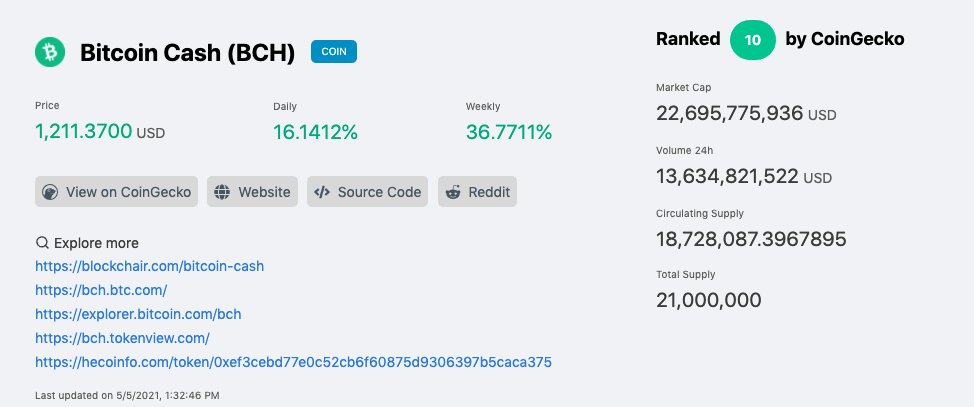This screenshot has height=407, width=974.
Task: Open the bch.tokenview.com link
Action: click(x=122, y=339)
